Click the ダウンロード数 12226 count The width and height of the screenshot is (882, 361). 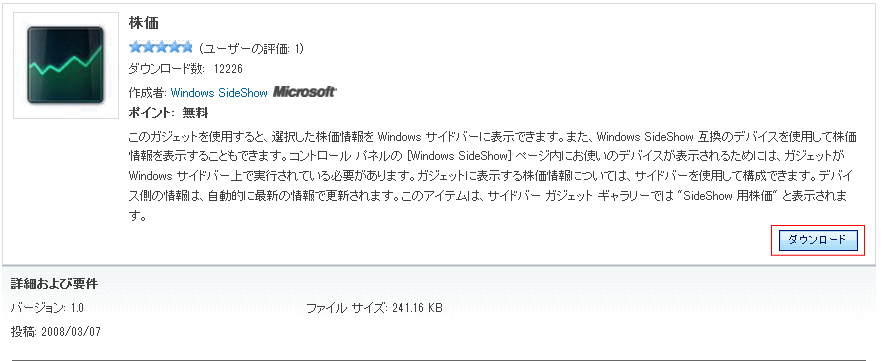pyautogui.click(x=186, y=69)
